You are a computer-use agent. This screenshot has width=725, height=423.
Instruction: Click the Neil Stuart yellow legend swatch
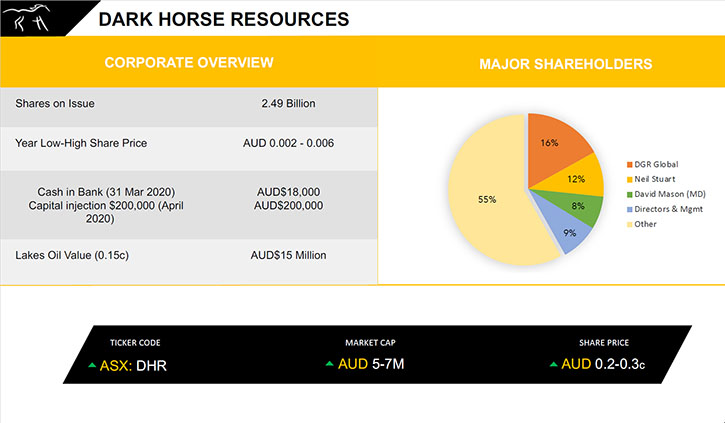(629, 180)
